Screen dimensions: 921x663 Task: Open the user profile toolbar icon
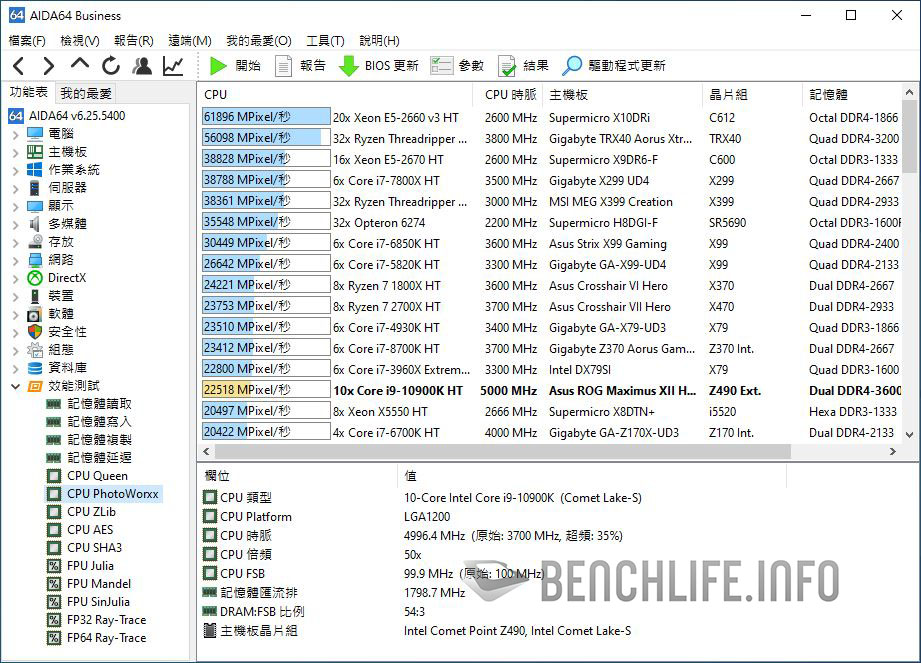(x=142, y=66)
